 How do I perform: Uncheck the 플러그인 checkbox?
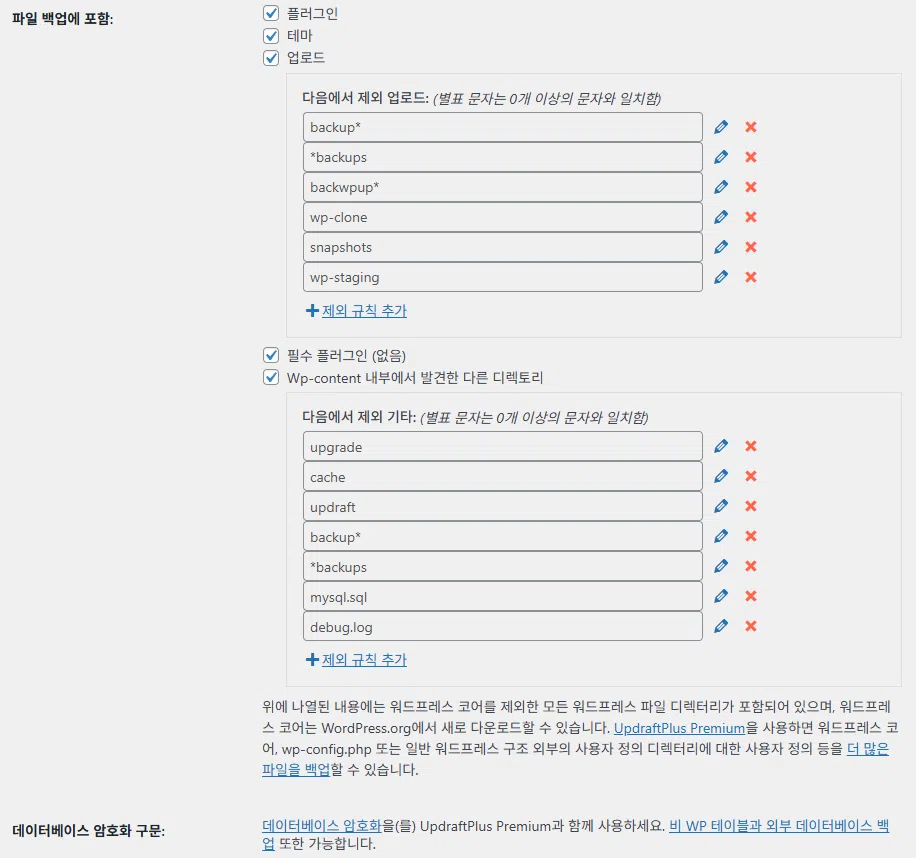point(270,14)
